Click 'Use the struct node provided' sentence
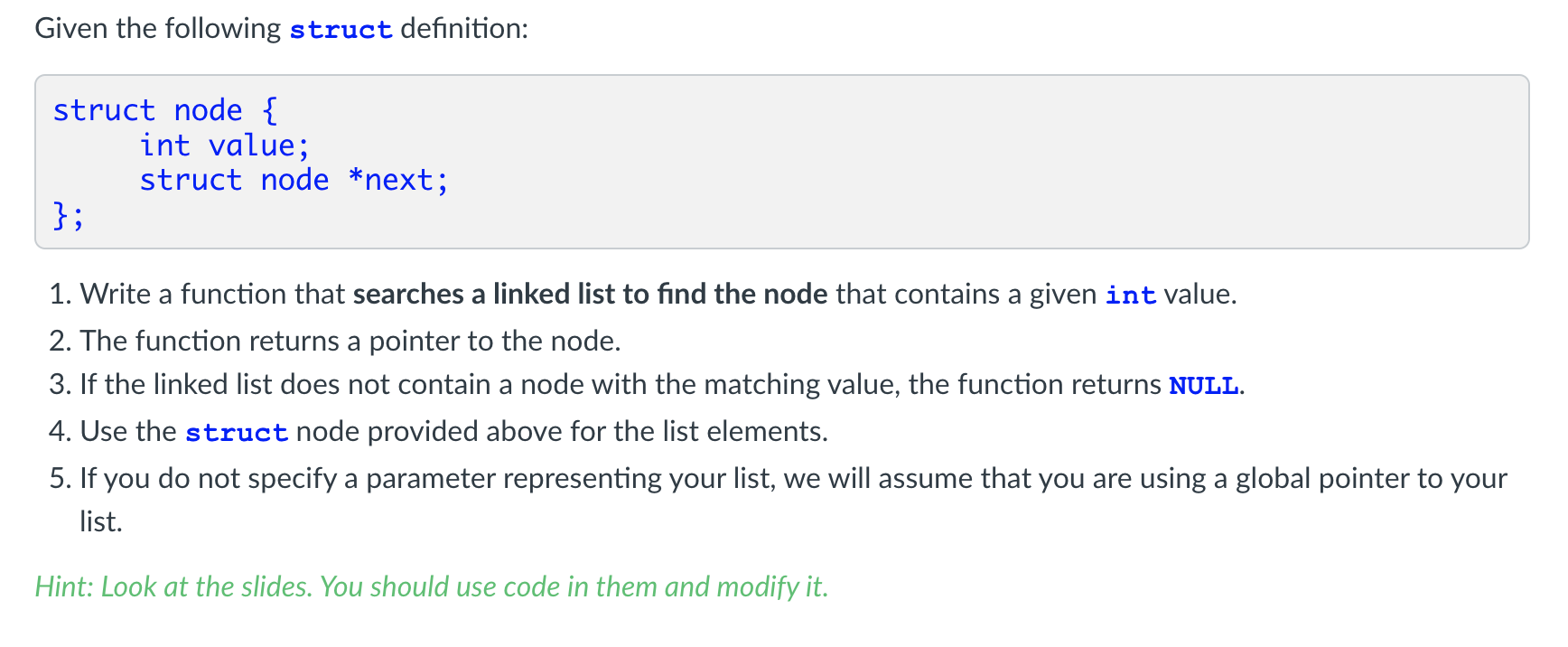 tap(454, 432)
